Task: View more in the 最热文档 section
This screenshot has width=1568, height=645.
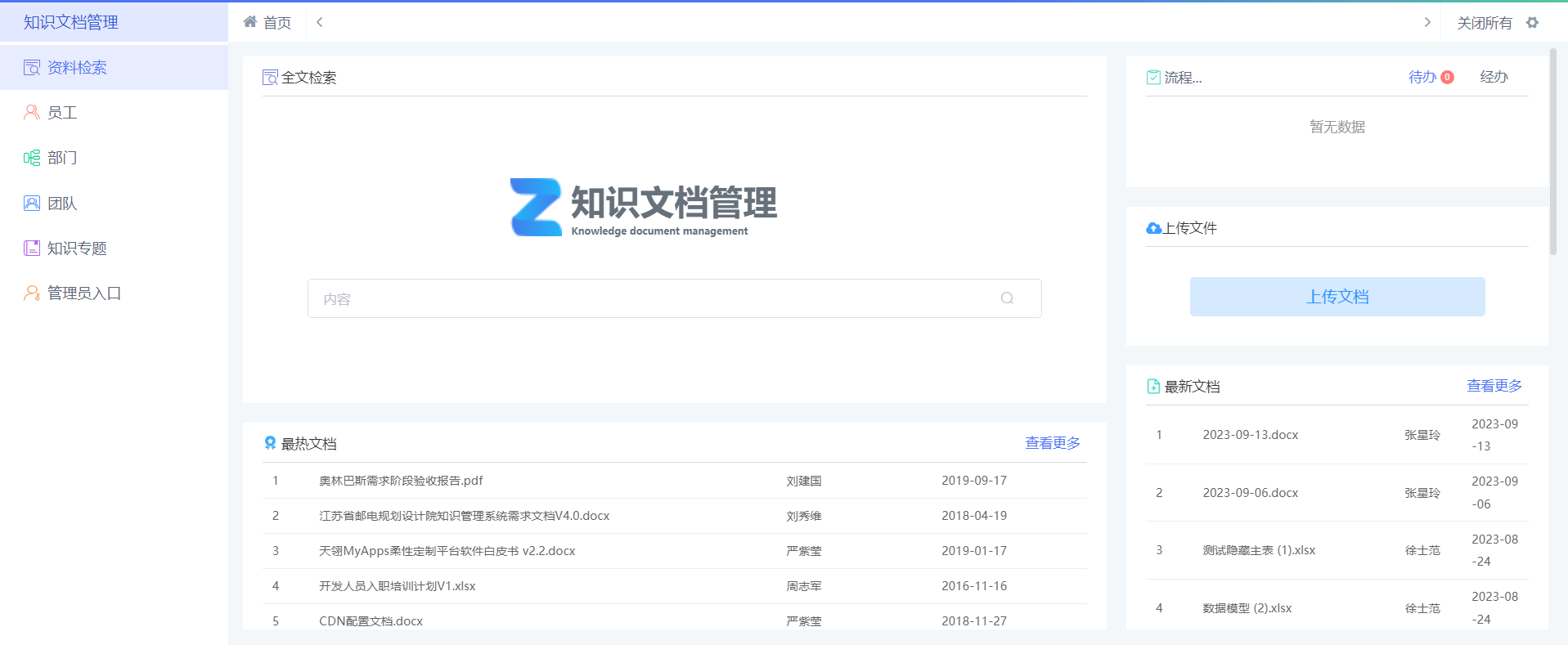Action: click(x=1052, y=443)
